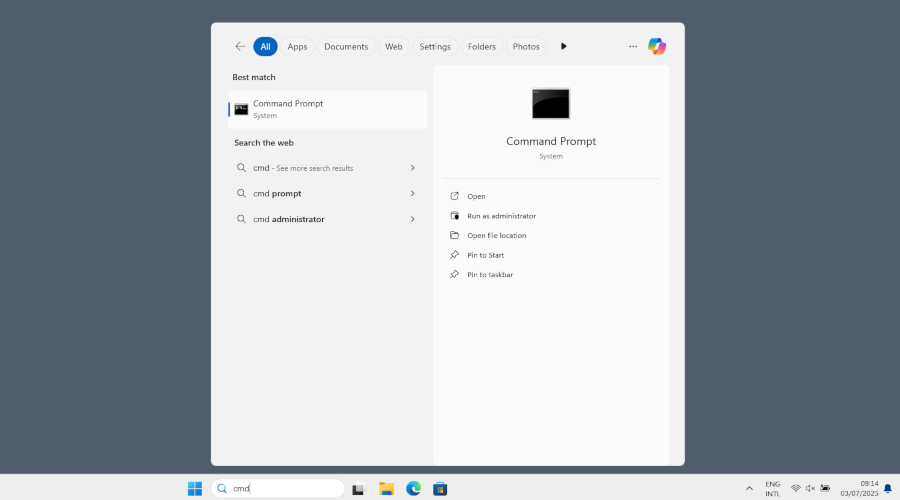Click the 'cmd' suggestion search icon
Viewport: 900px width, 500px height.
[241, 168]
